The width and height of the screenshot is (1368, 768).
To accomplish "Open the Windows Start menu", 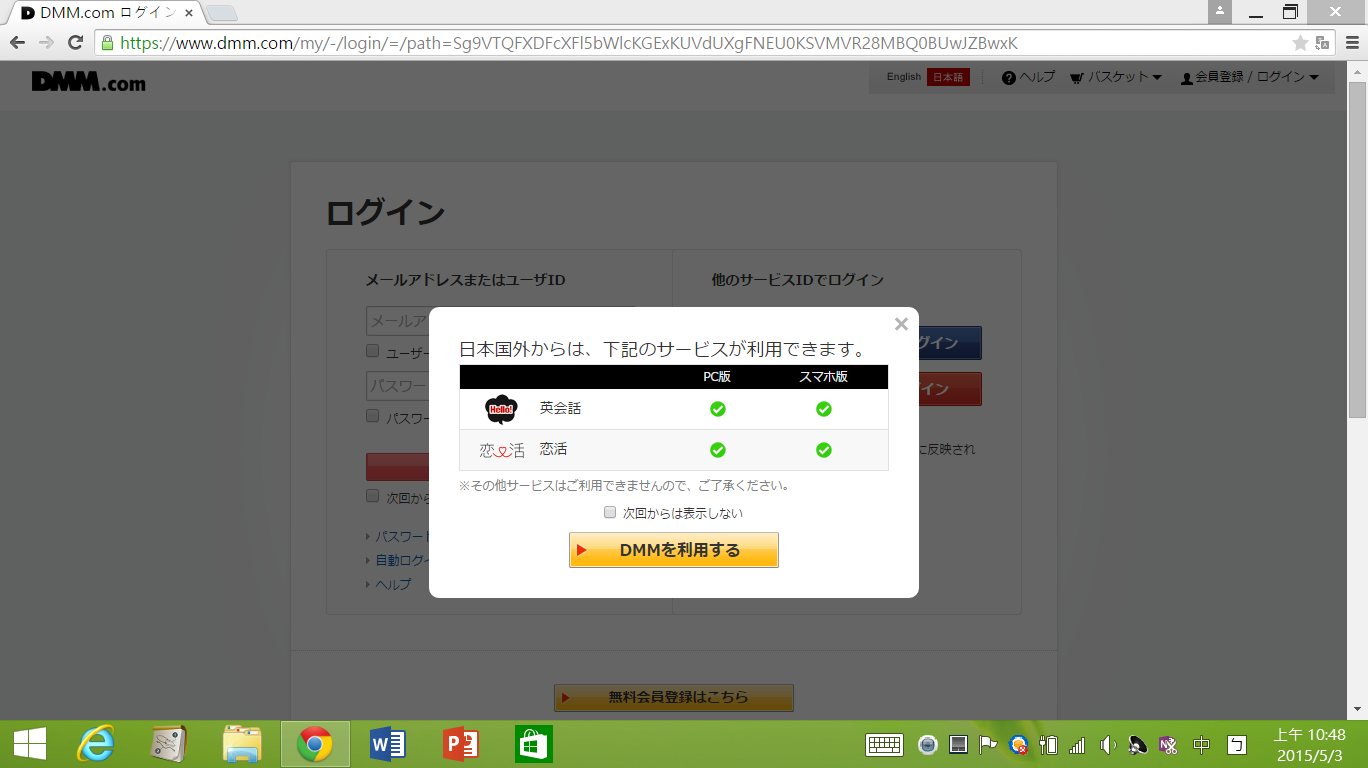I will (x=29, y=744).
